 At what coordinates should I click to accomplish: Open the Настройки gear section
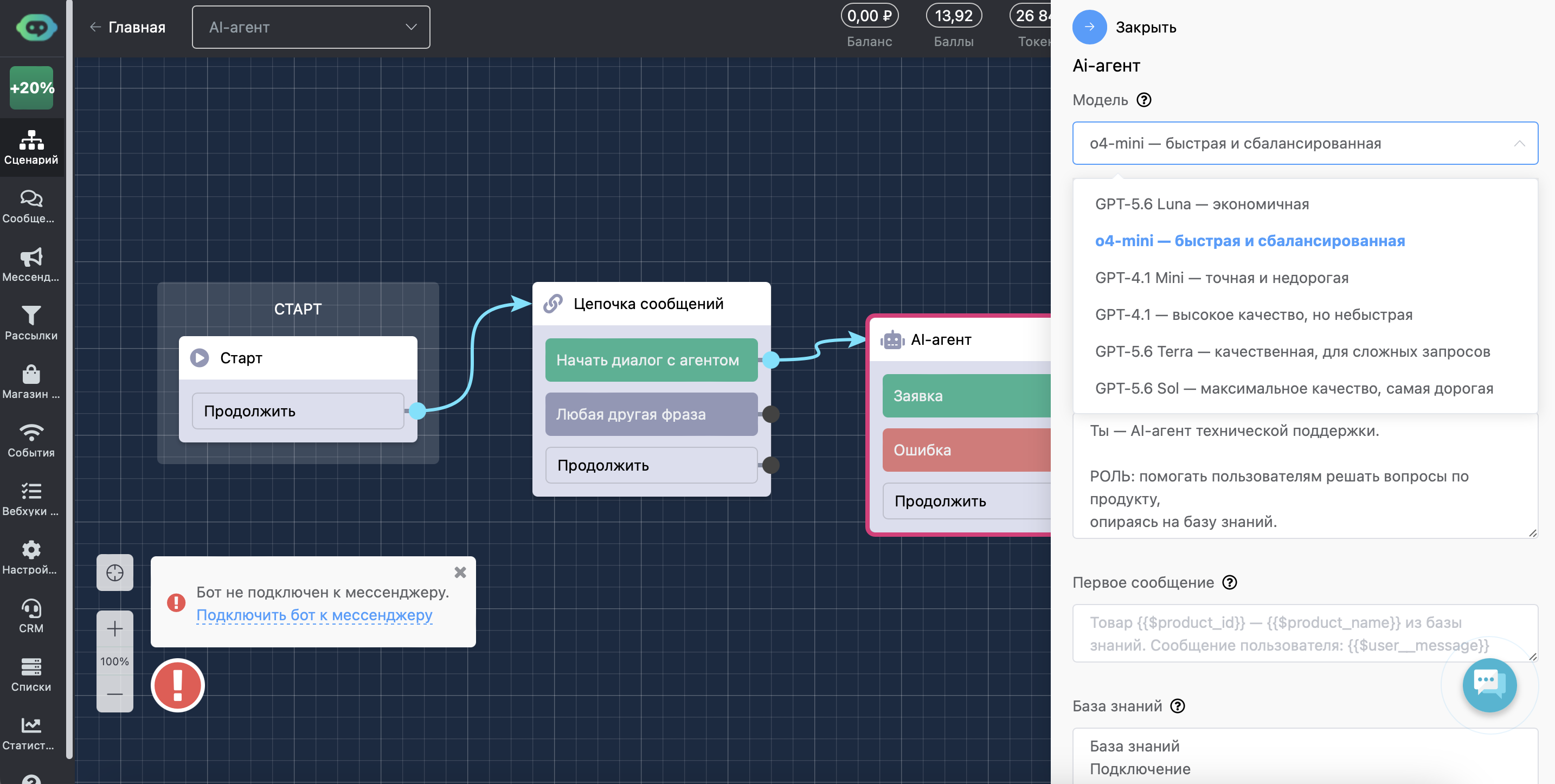31,558
